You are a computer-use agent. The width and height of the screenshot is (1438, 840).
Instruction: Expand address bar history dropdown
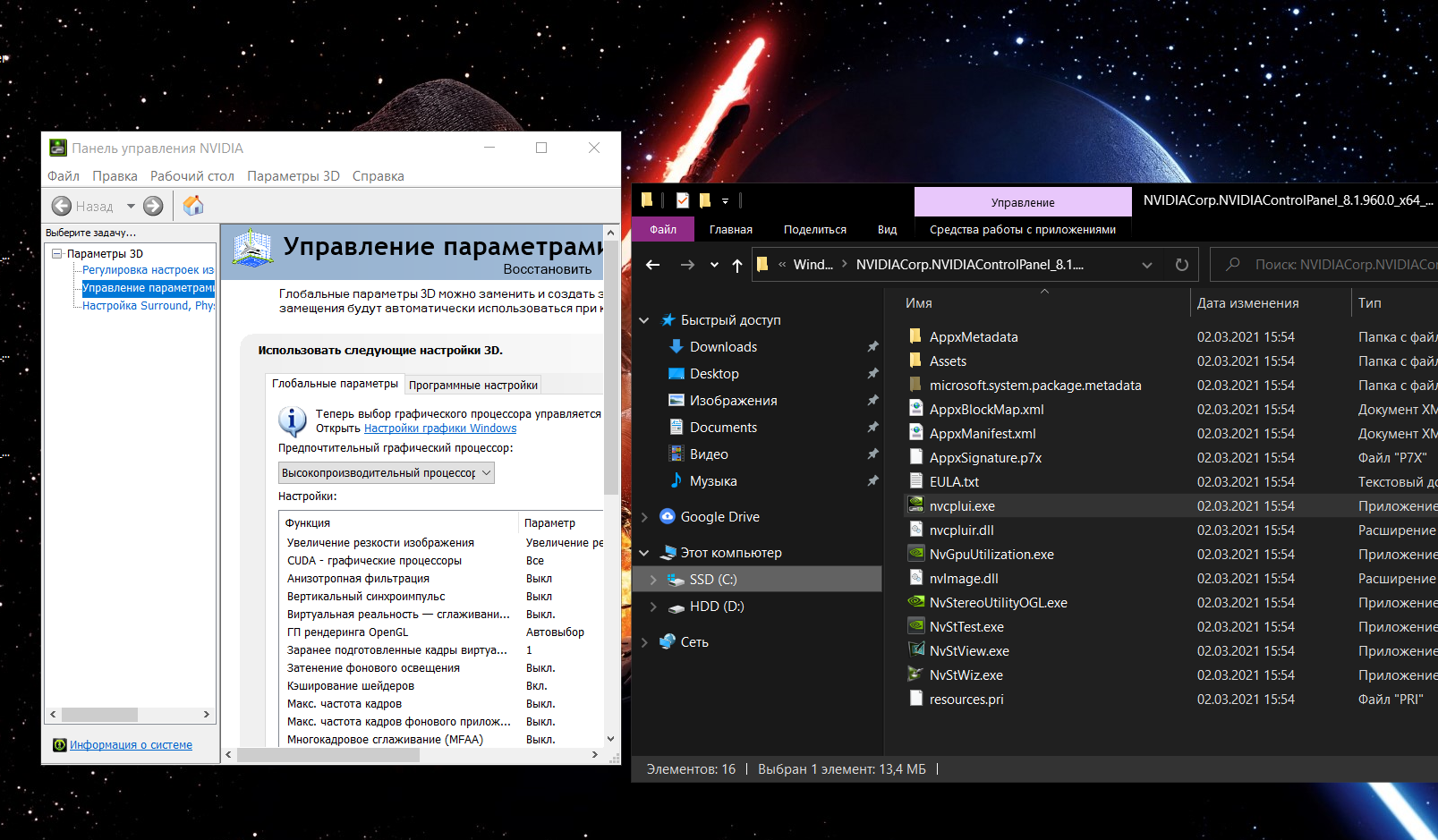pyautogui.click(x=1147, y=265)
